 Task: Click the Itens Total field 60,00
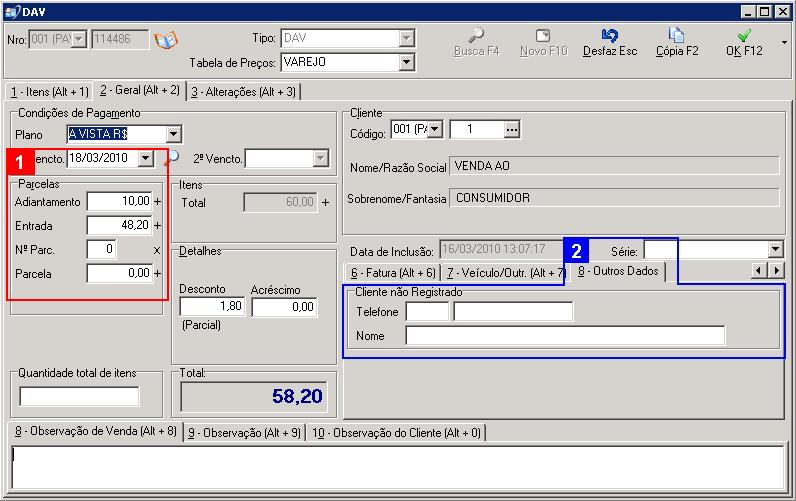tap(280, 202)
